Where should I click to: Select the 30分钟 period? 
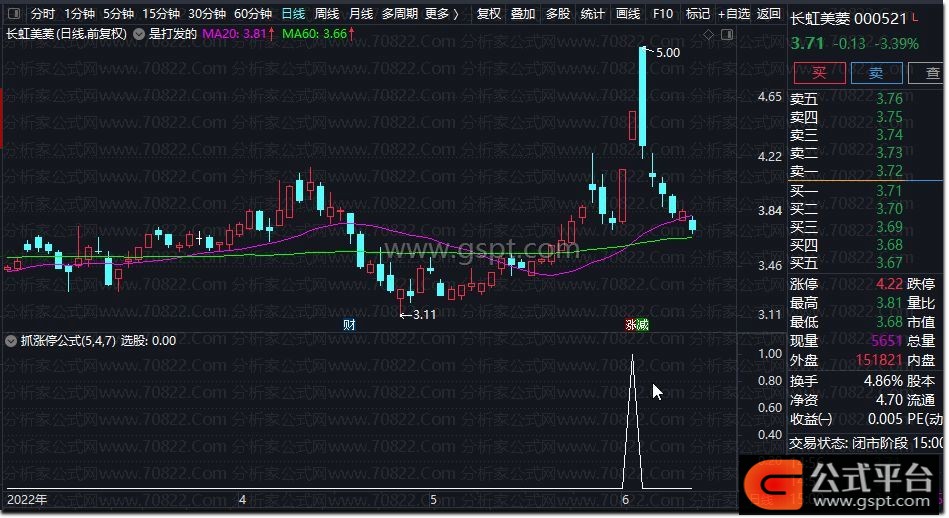(207, 13)
